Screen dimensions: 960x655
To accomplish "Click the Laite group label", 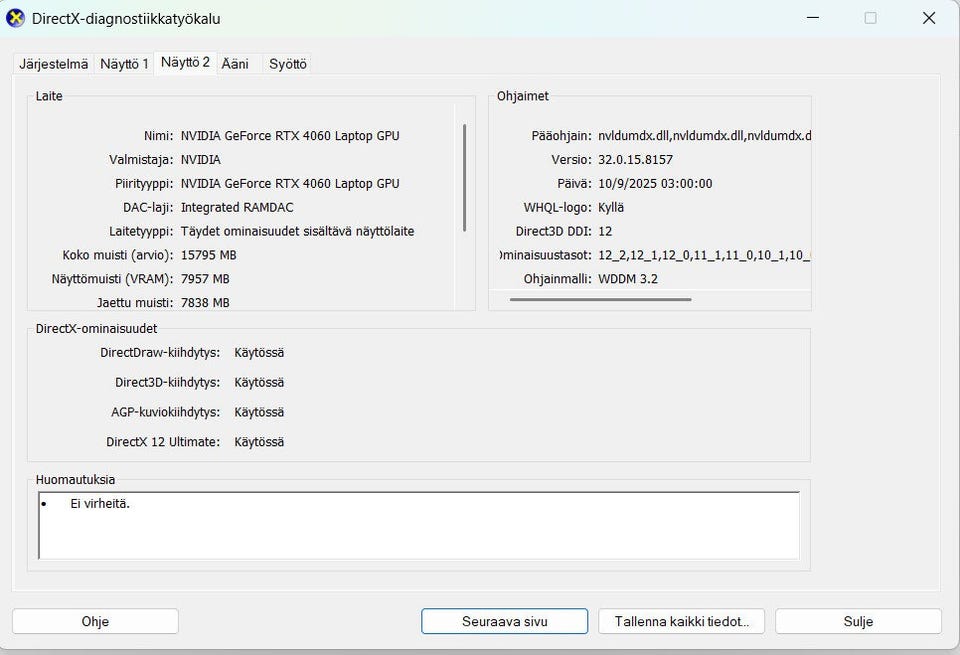I will click(49, 96).
